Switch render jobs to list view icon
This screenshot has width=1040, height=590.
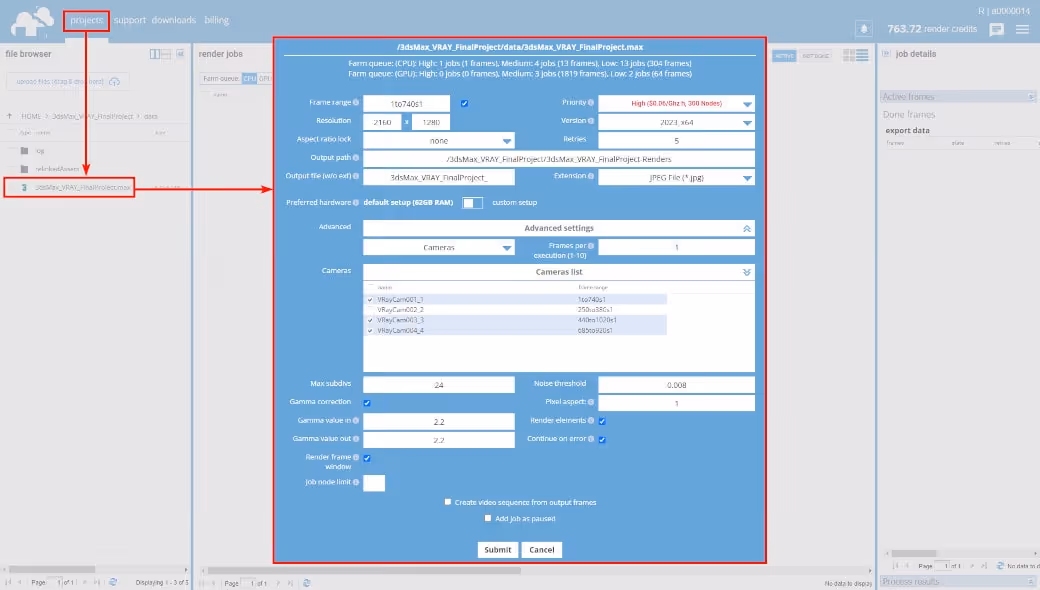pos(862,56)
